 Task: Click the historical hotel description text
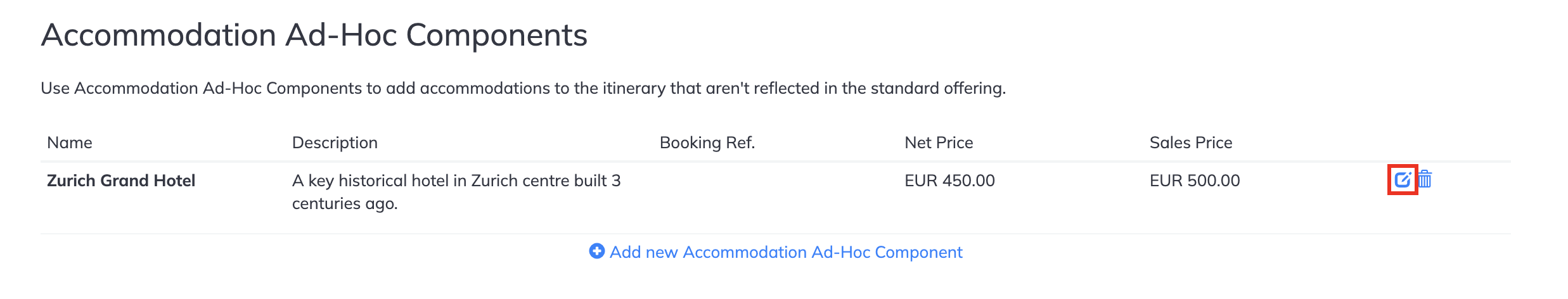pos(456,192)
